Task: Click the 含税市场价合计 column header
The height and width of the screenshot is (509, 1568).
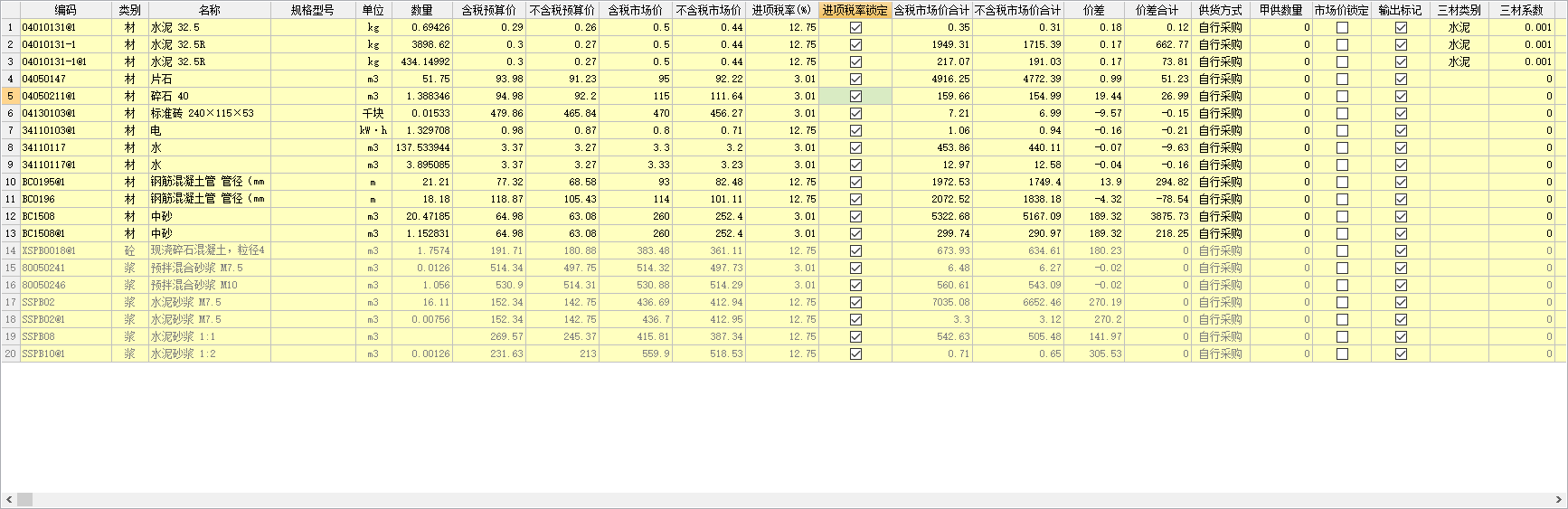Action: (932, 10)
